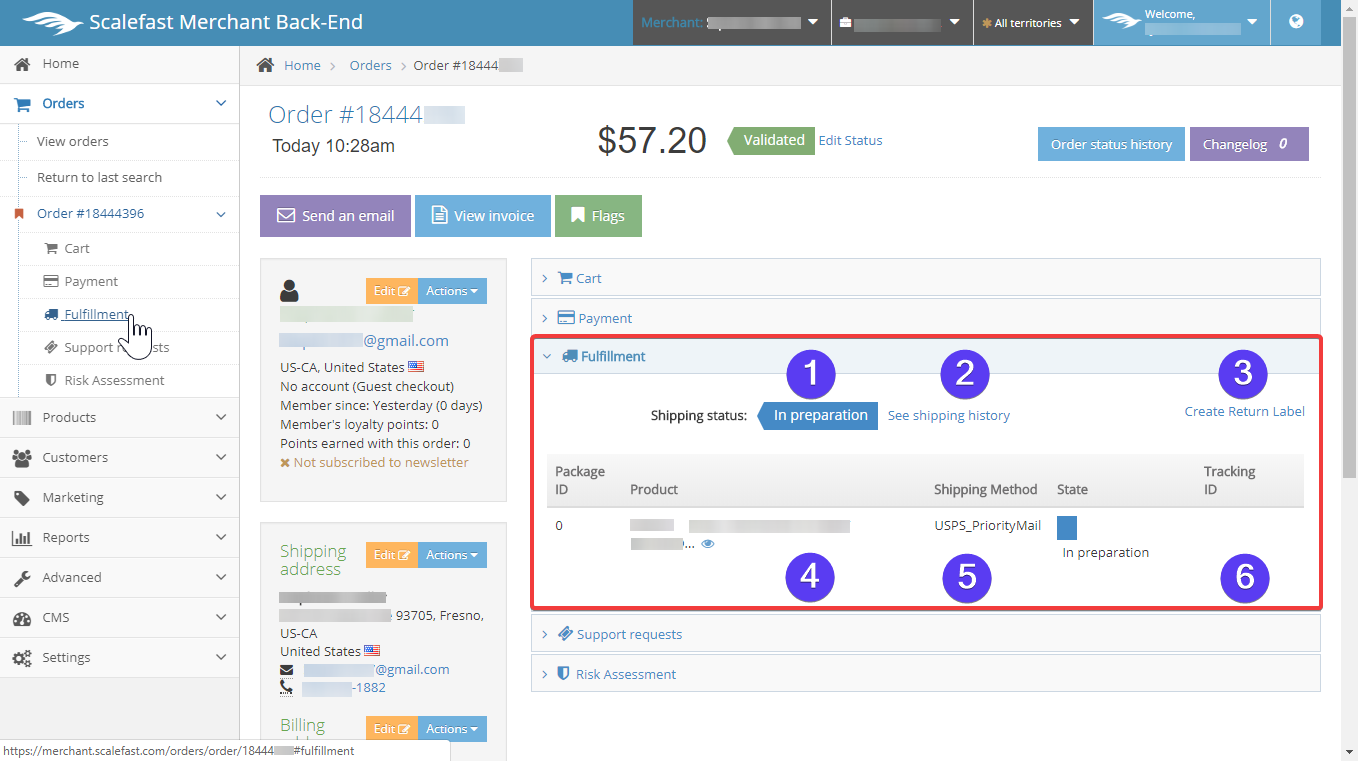This screenshot has height=761, width=1358.
Task: Click the blue In preparation state square
Action: click(x=1066, y=528)
